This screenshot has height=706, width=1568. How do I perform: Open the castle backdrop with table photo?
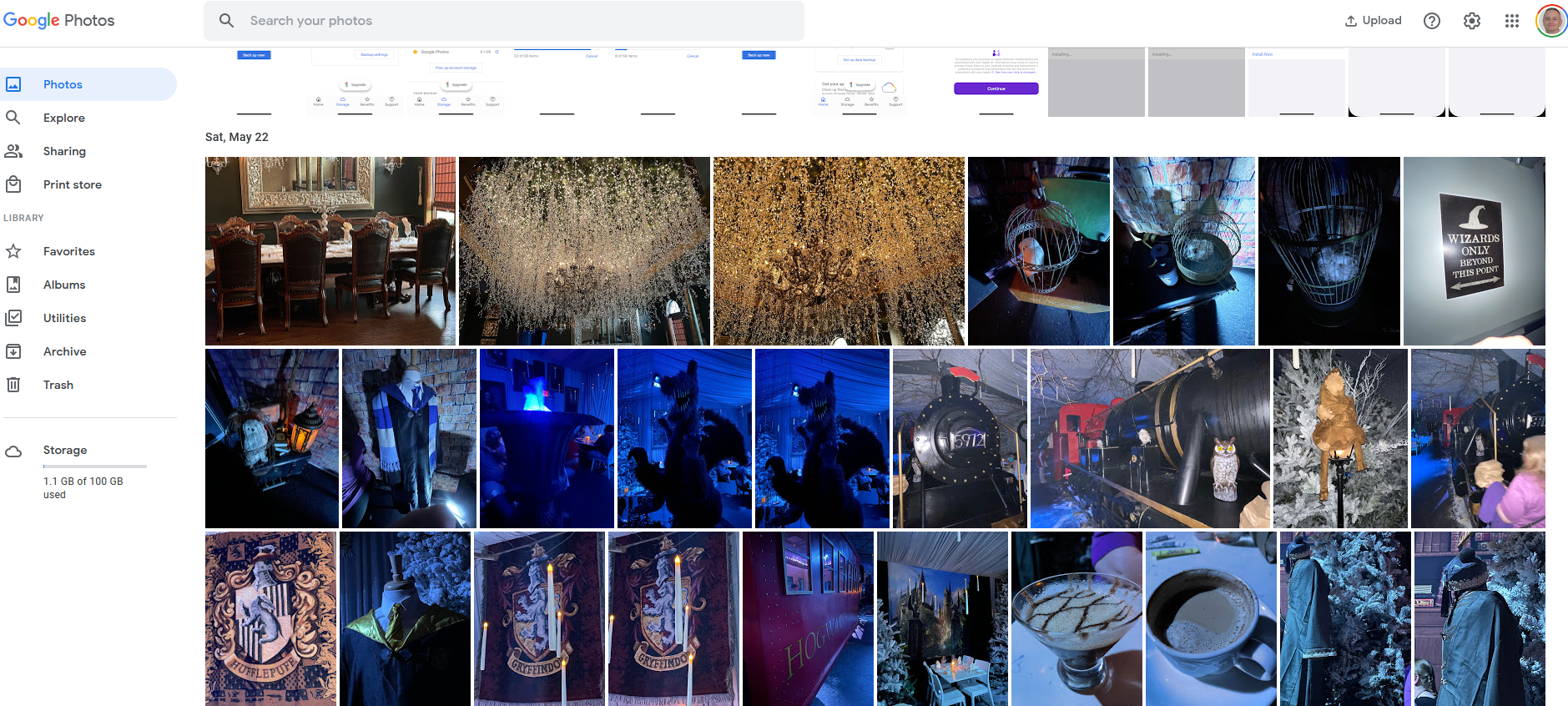point(942,619)
